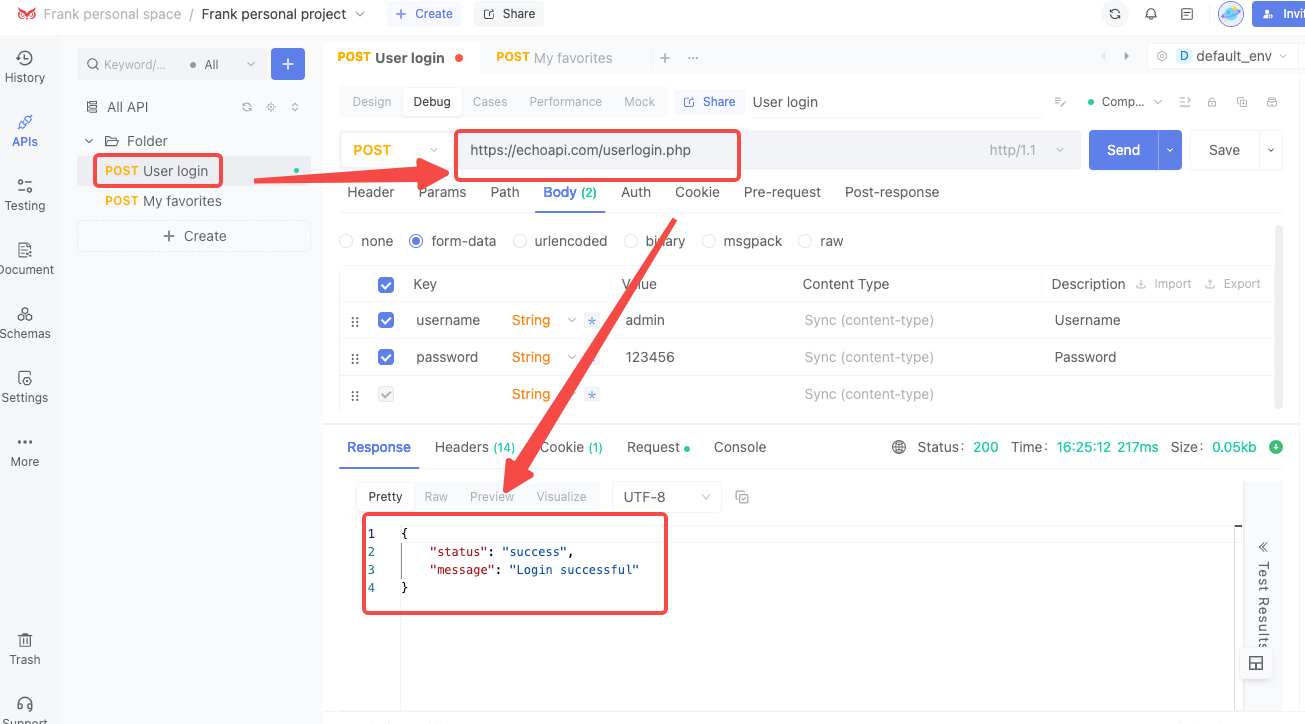Click the layout toggle icon below Test Results
Screen dimensions: 1305x724
tap(1257, 663)
